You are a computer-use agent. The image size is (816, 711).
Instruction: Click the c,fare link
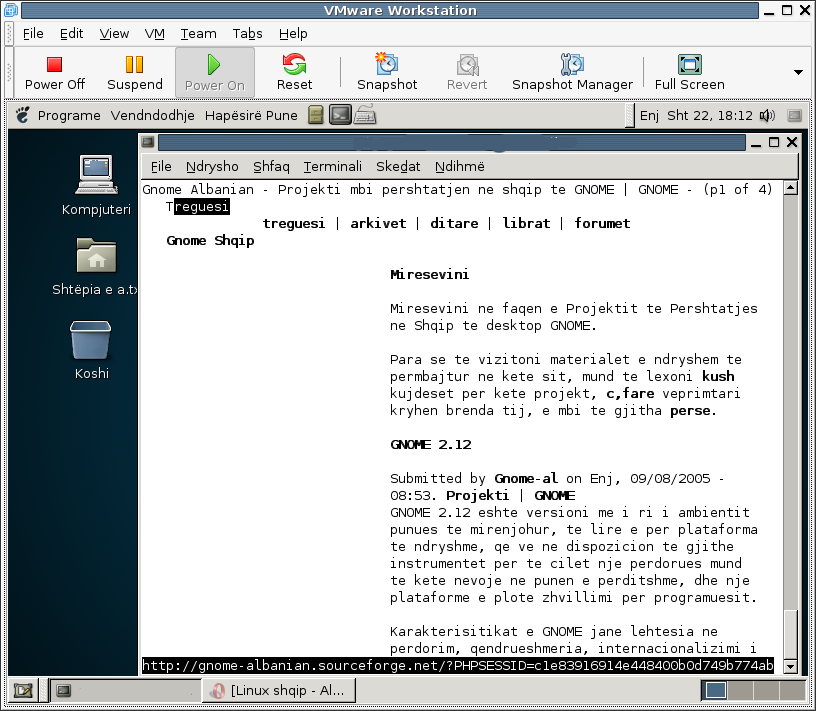click(x=630, y=393)
